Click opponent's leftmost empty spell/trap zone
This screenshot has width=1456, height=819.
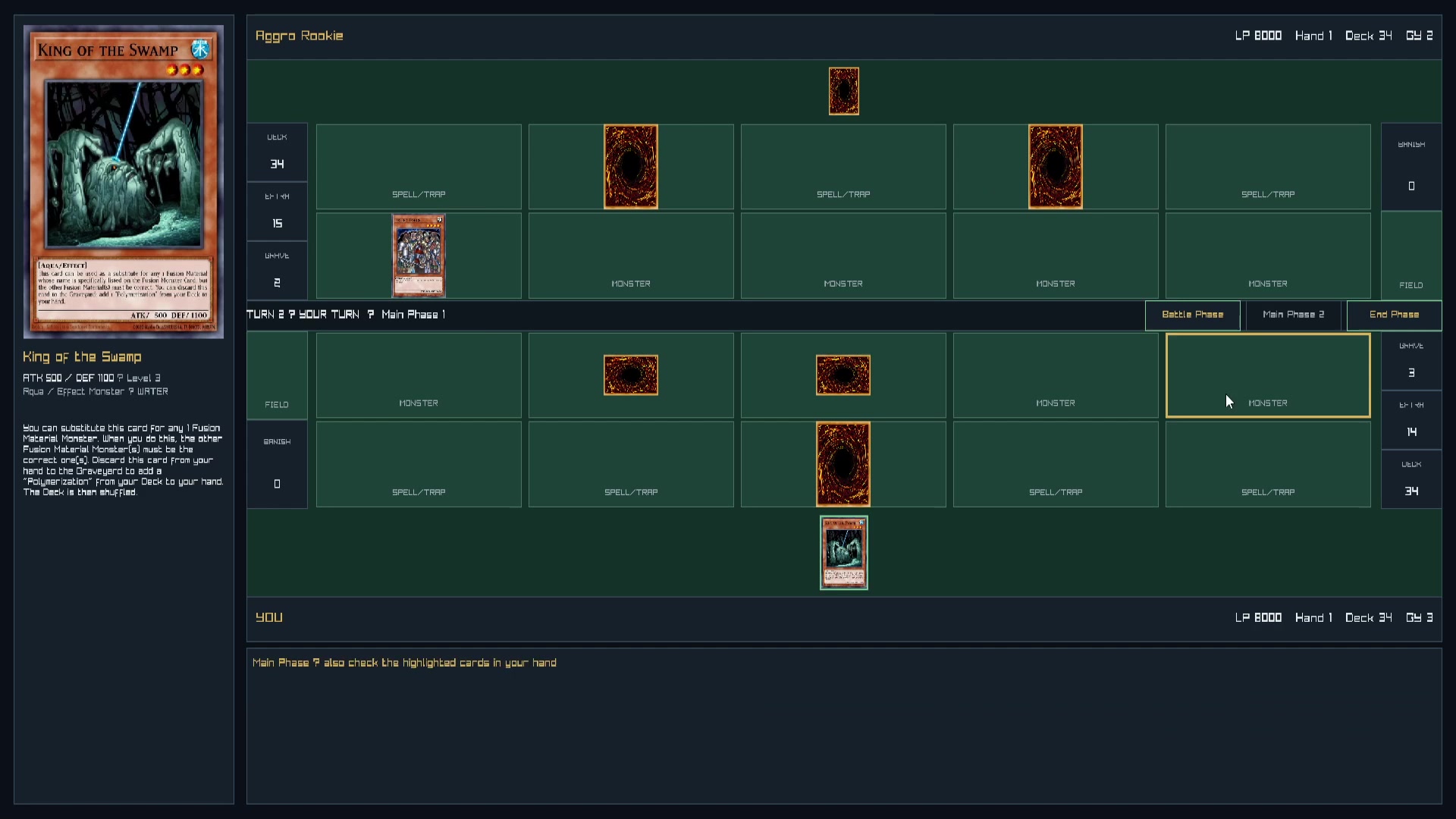[x=419, y=167]
